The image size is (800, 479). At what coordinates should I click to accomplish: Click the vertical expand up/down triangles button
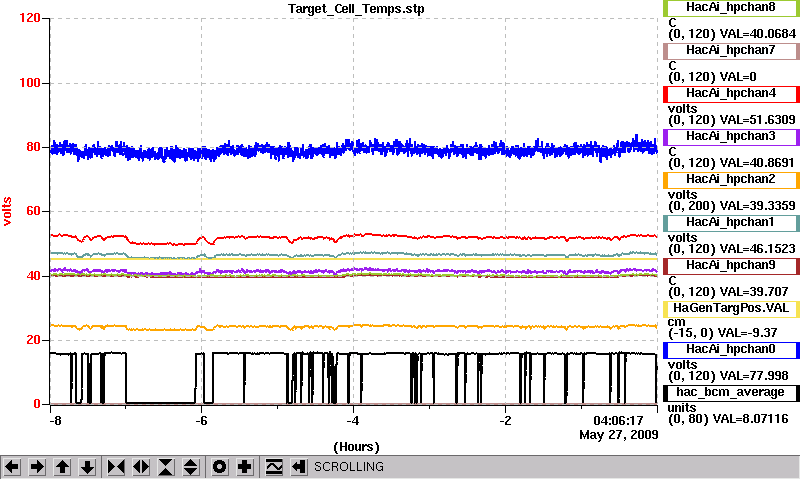[191, 467]
